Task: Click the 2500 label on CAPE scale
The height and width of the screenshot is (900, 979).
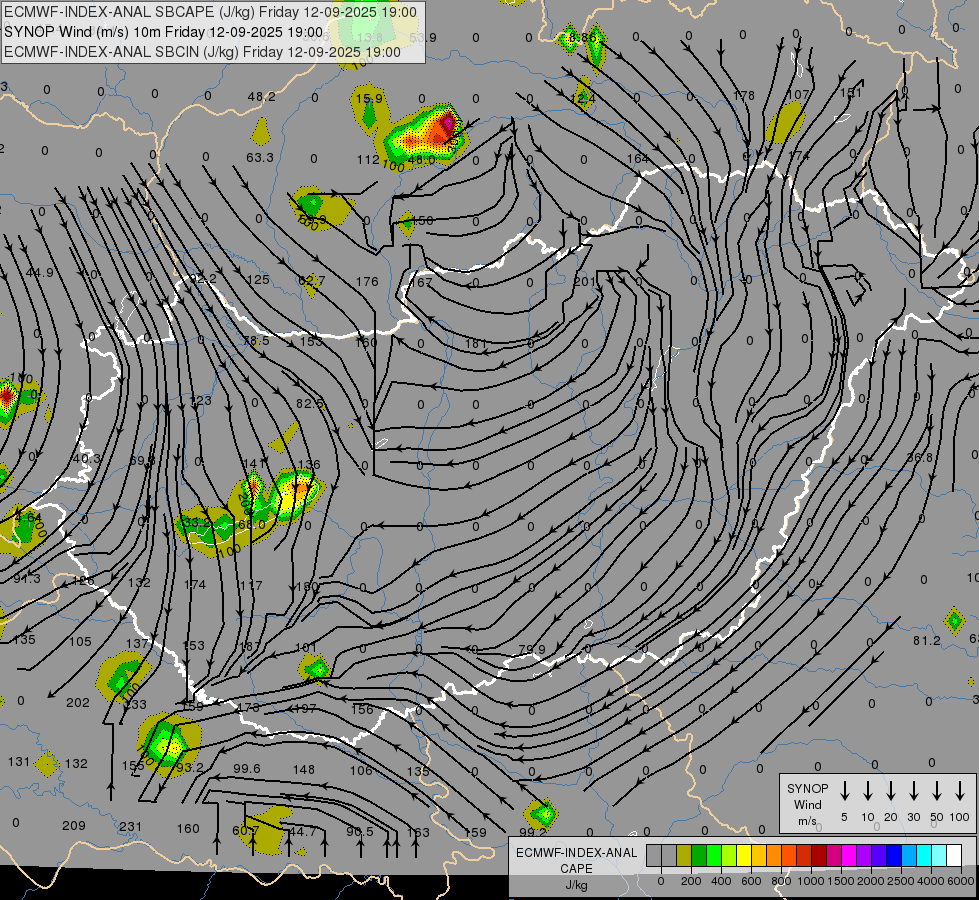Action: tap(901, 881)
